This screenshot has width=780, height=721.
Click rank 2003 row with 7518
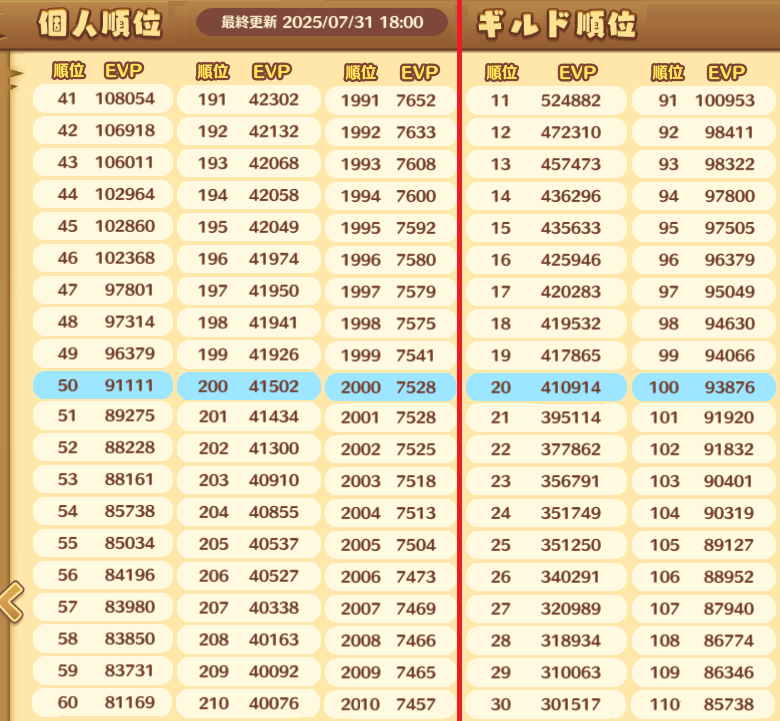pyautogui.click(x=390, y=481)
